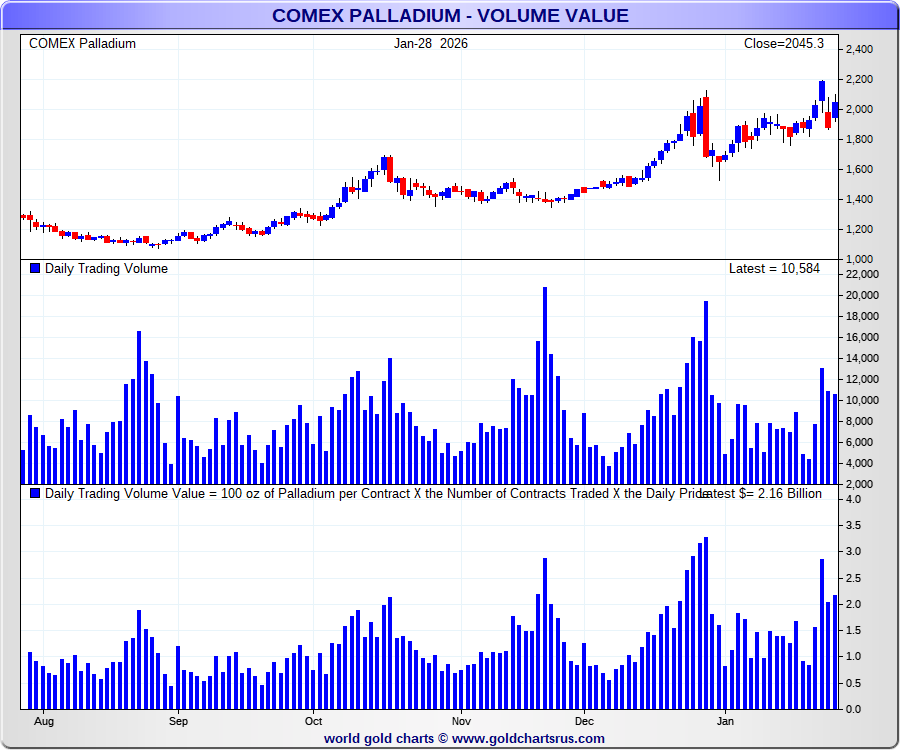Open the www.goldchartsrus.com footer link
The width and height of the screenshot is (900, 750).
pos(528,738)
